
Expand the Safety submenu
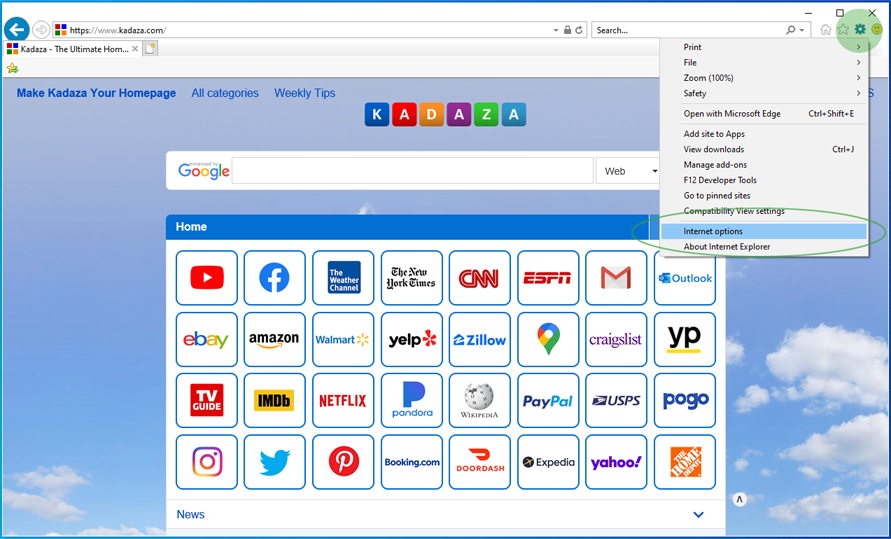point(764,93)
